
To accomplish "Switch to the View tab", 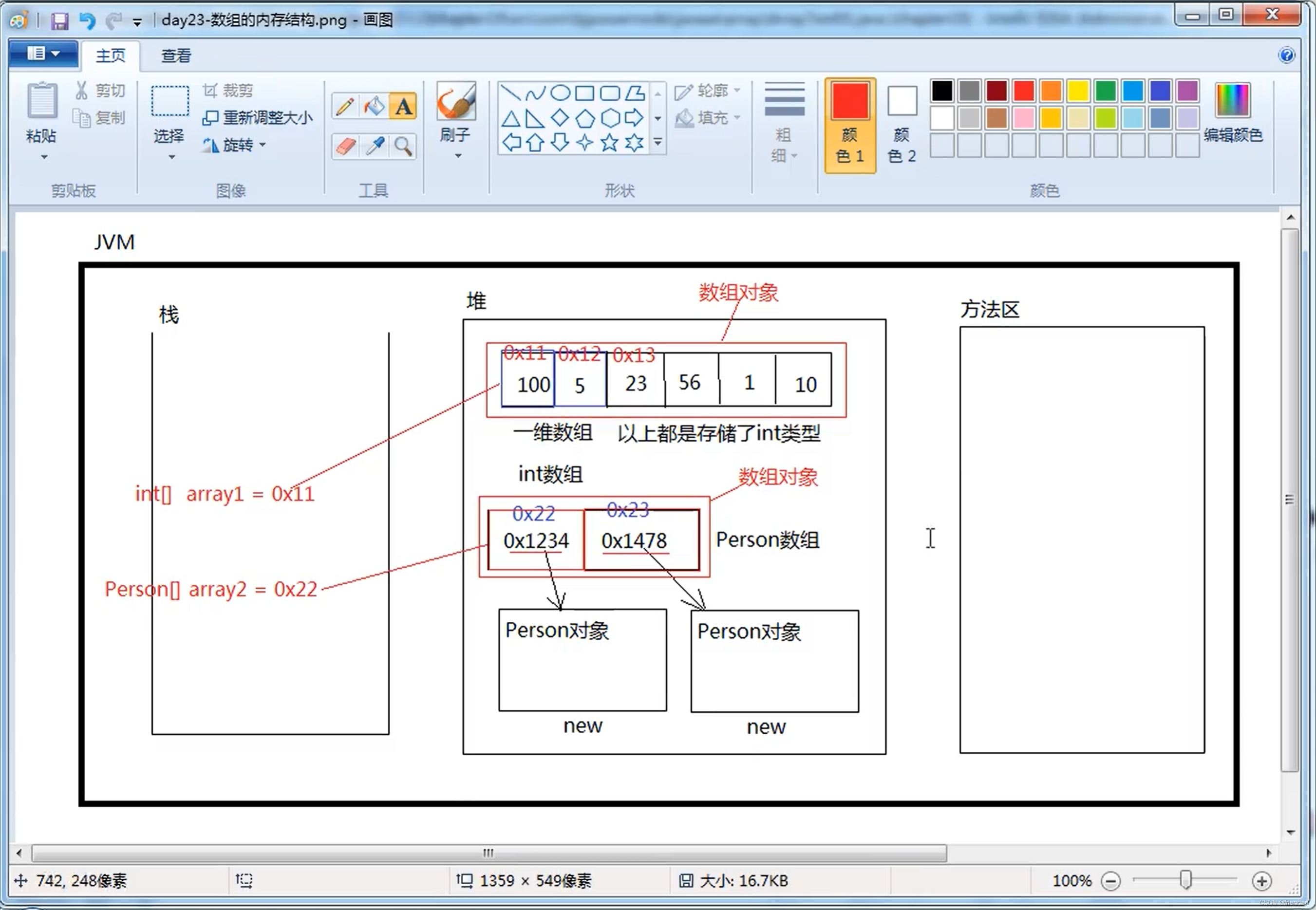I will 176,56.
